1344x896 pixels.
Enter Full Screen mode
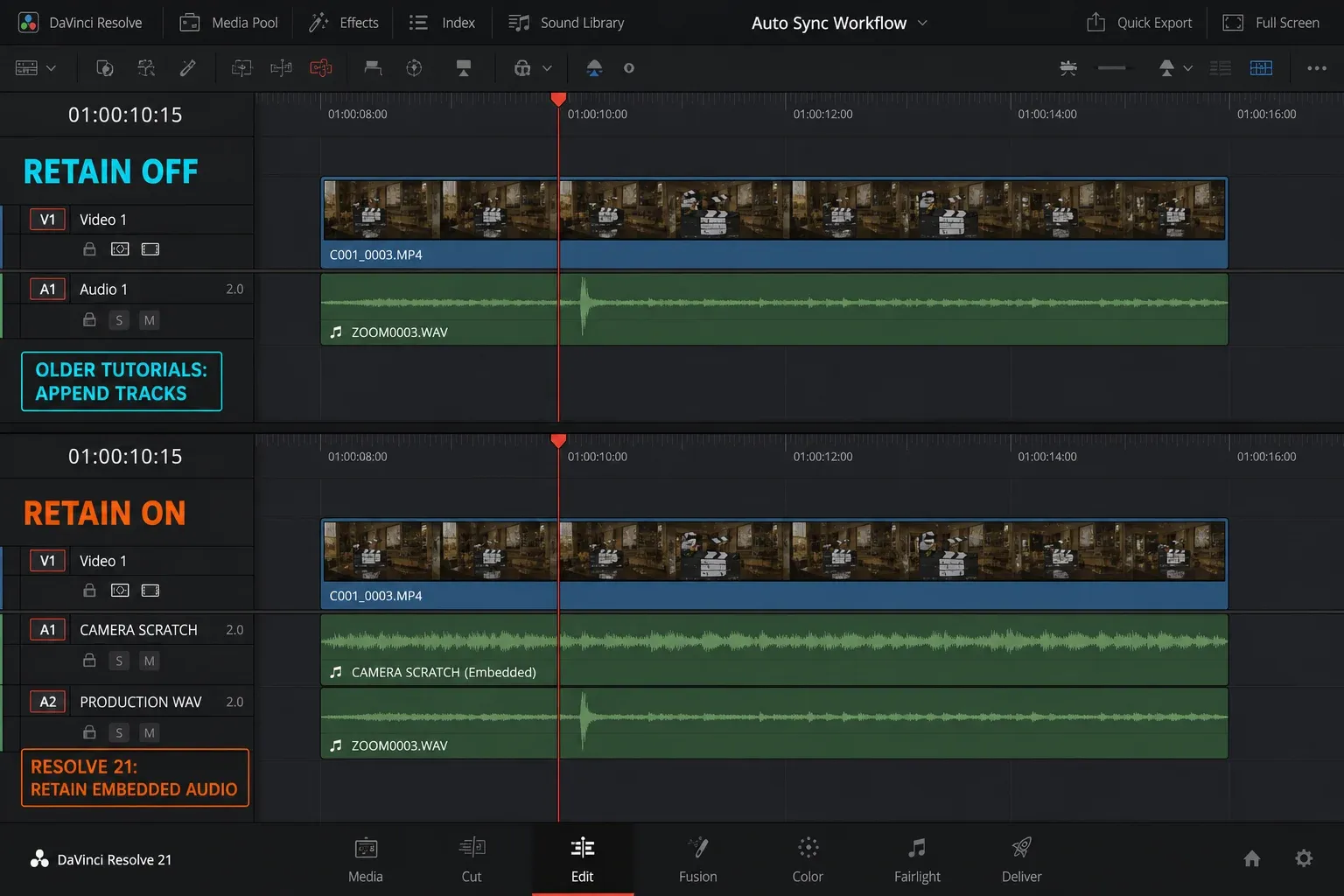point(1270,23)
